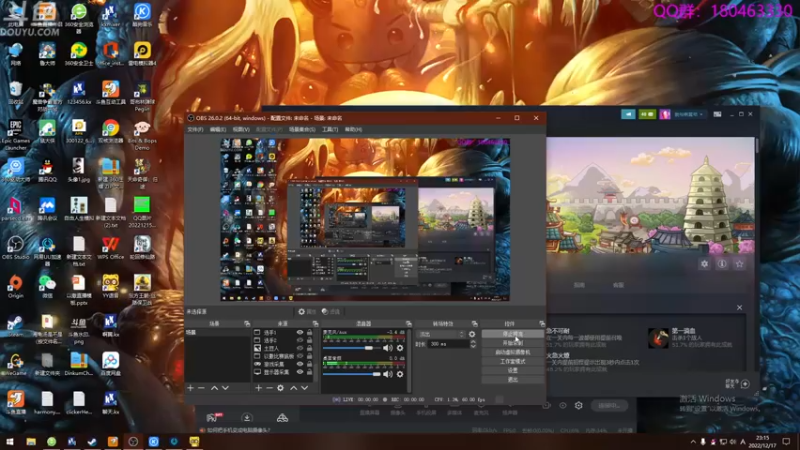Viewport: 800px width, 450px height.
Task: Open OBS Studio desktop shortcut
Action: click(15, 248)
